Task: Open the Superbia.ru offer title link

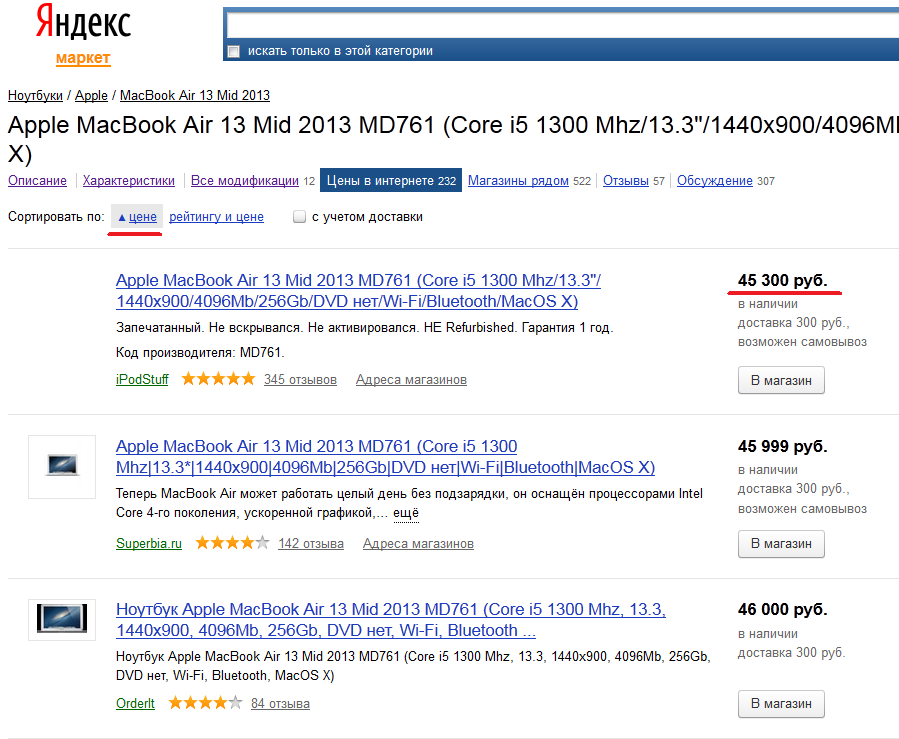Action: (x=385, y=456)
